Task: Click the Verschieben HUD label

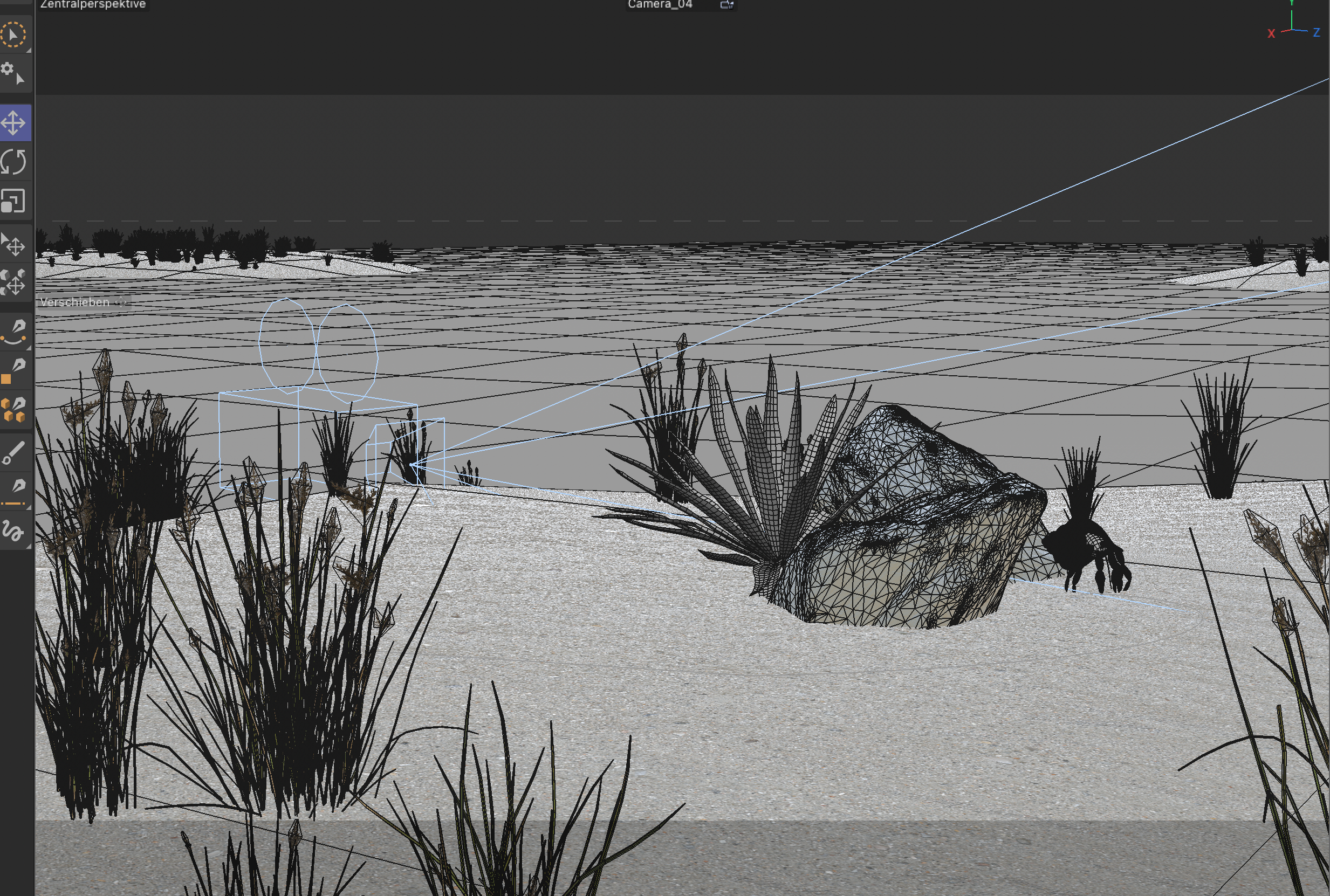Action: (x=76, y=302)
